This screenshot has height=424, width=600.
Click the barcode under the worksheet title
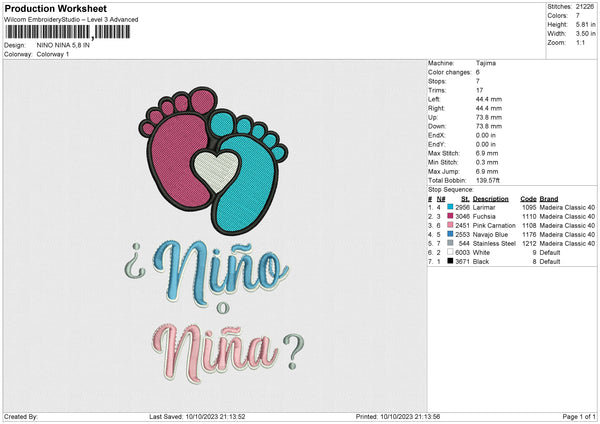click(68, 32)
